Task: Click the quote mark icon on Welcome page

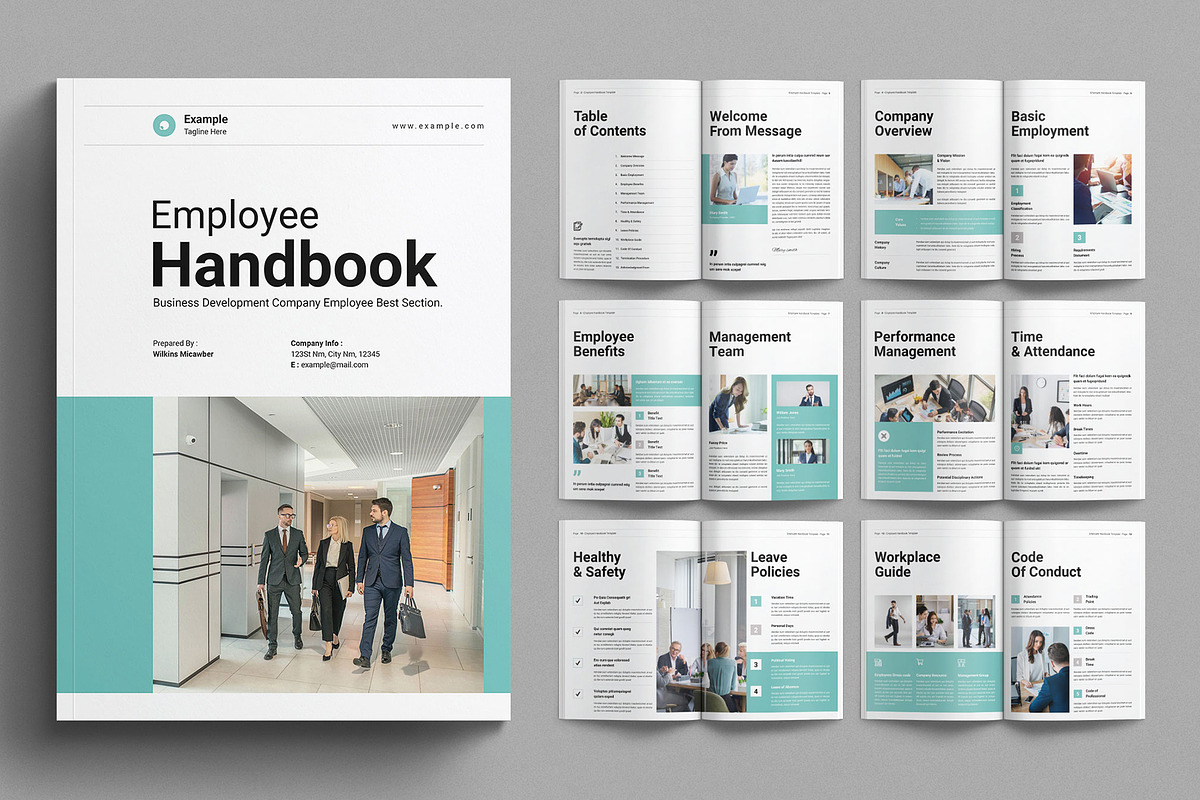Action: coord(713,254)
